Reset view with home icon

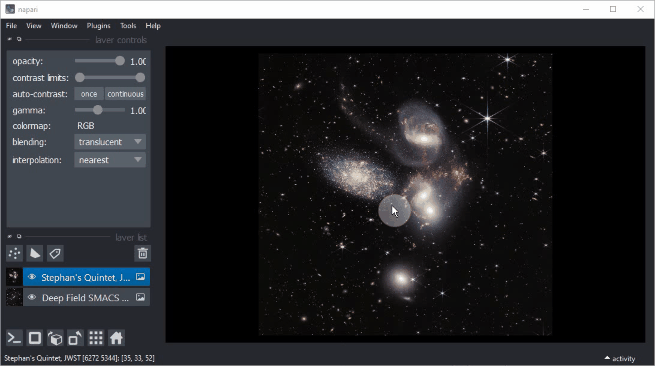(x=116, y=338)
